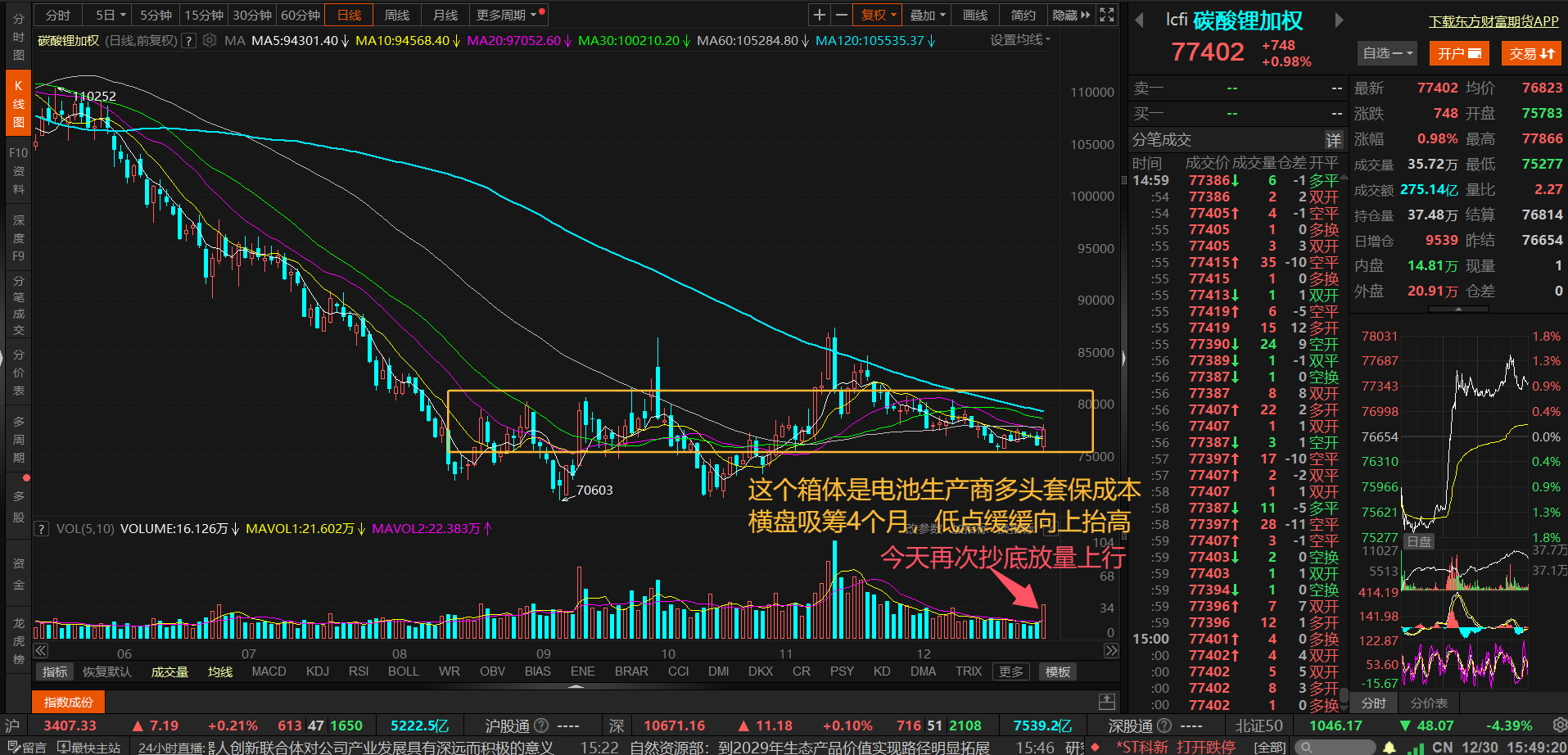
Task: Toggle the 隐藏 side panel button
Action: click(1070, 15)
